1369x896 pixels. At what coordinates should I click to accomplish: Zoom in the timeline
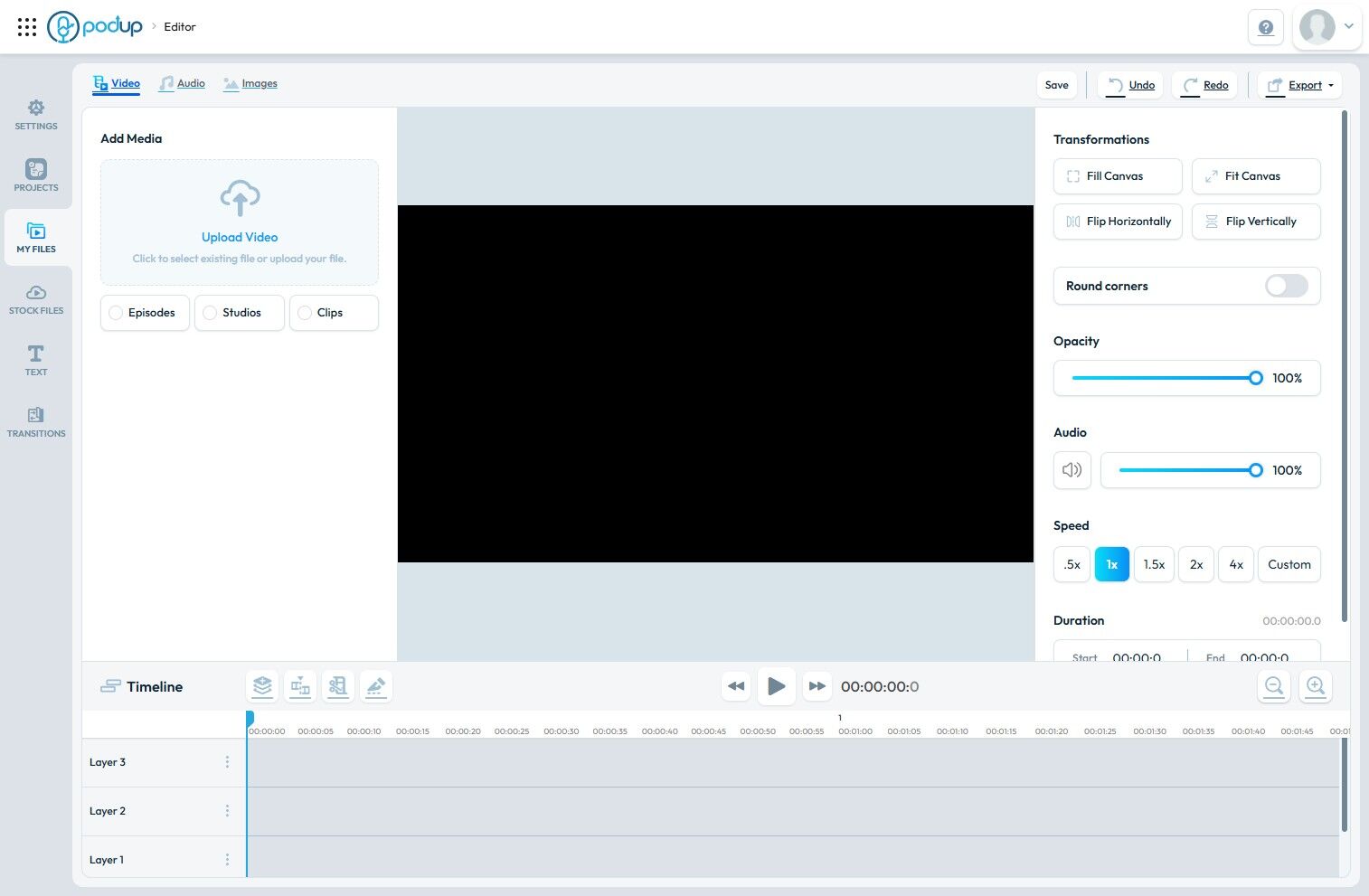[1316, 686]
